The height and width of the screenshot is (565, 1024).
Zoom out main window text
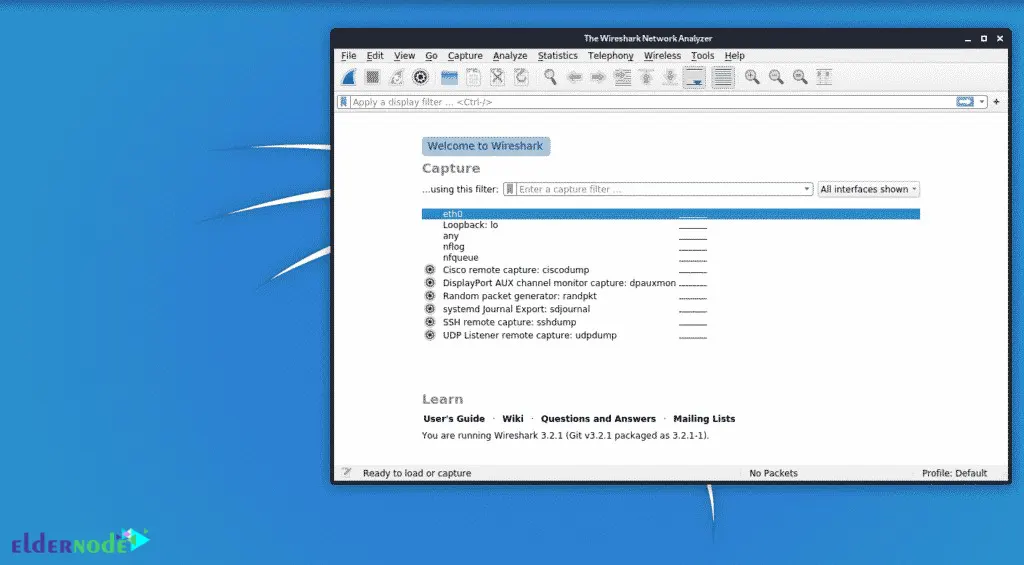[x=776, y=77]
